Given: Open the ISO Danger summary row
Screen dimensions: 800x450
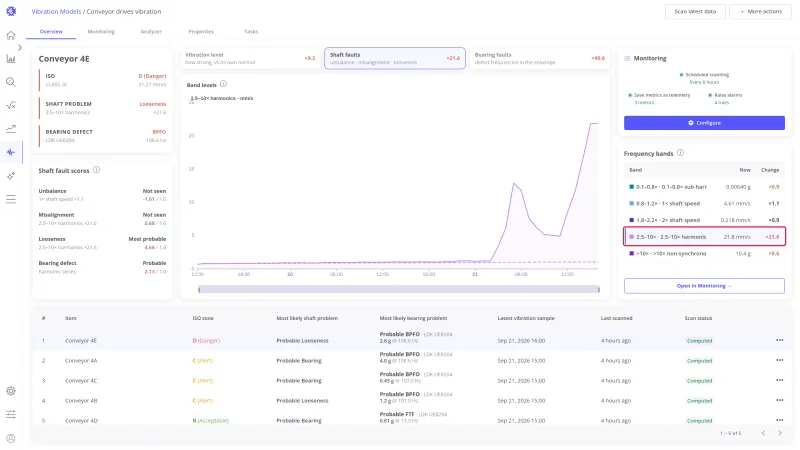Looking at the screenshot, I should tap(103, 80).
